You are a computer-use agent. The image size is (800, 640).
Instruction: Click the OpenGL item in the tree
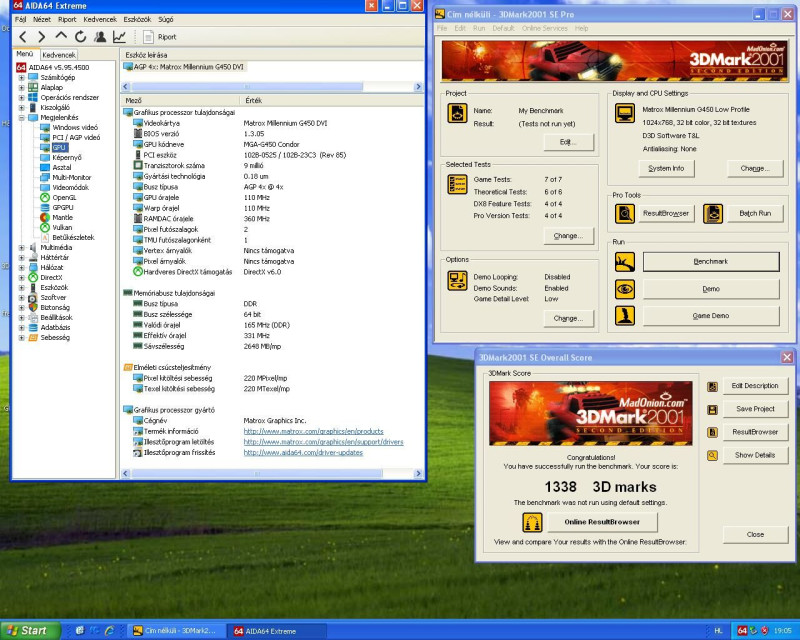[x=63, y=197]
